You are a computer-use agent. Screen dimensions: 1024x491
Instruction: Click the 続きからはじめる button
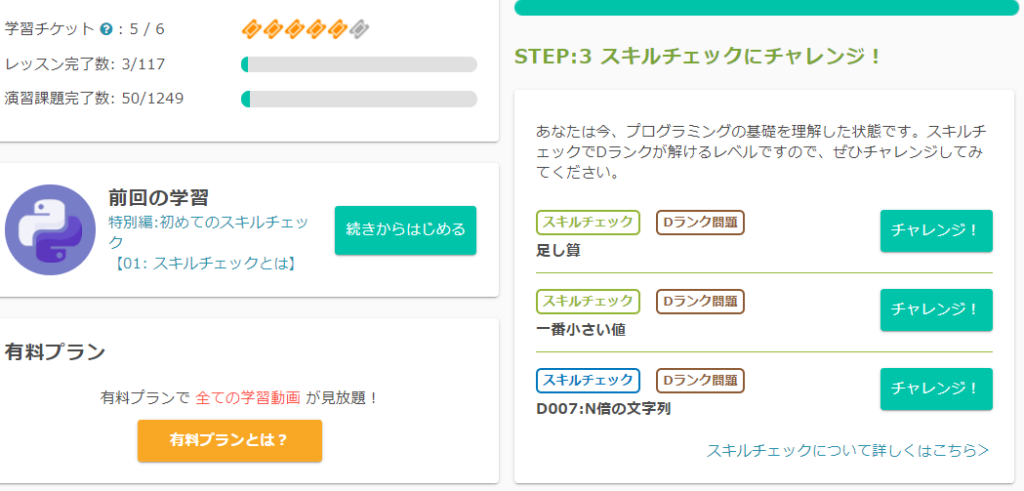406,230
